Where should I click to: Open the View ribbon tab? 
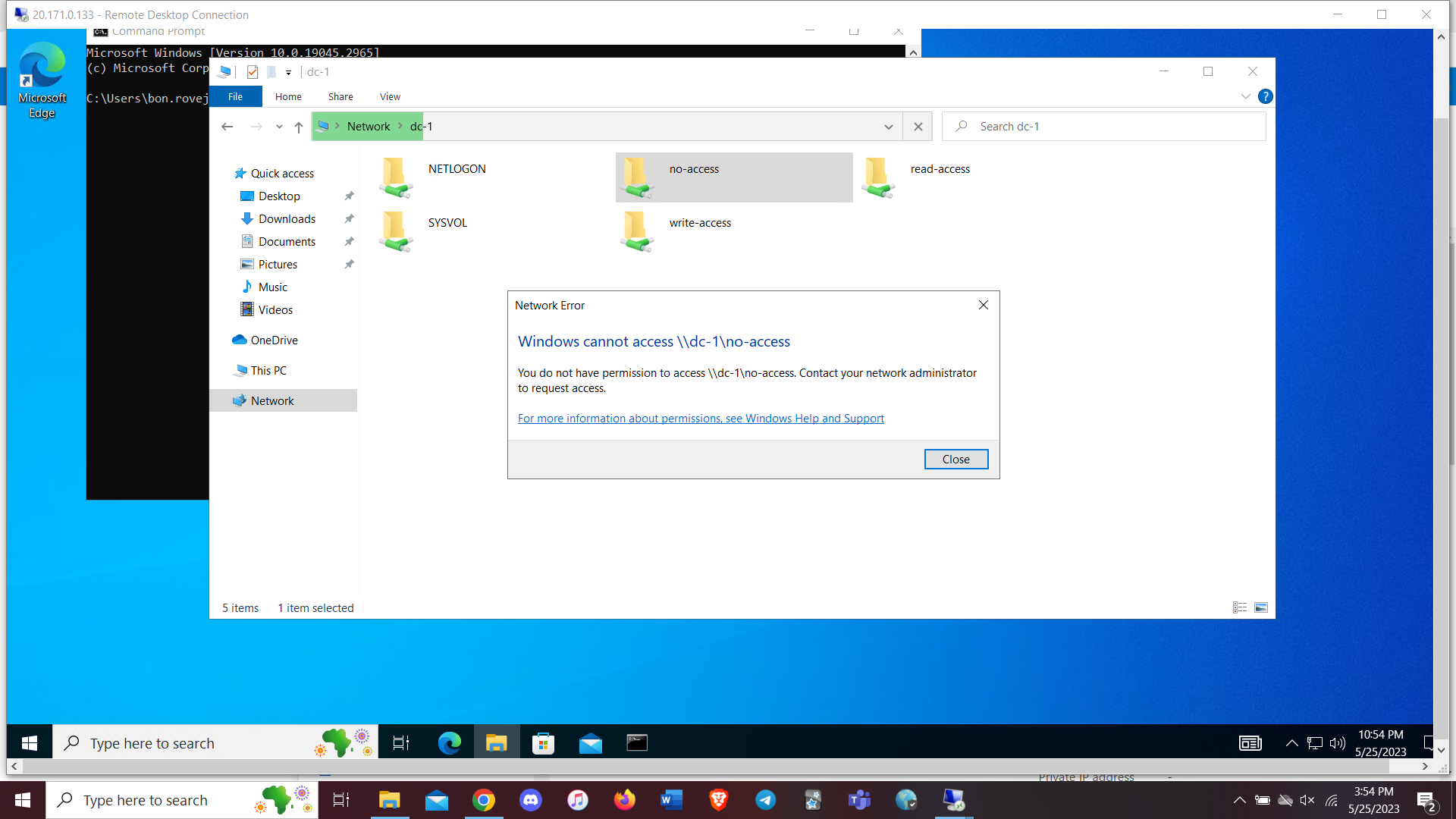tap(390, 97)
